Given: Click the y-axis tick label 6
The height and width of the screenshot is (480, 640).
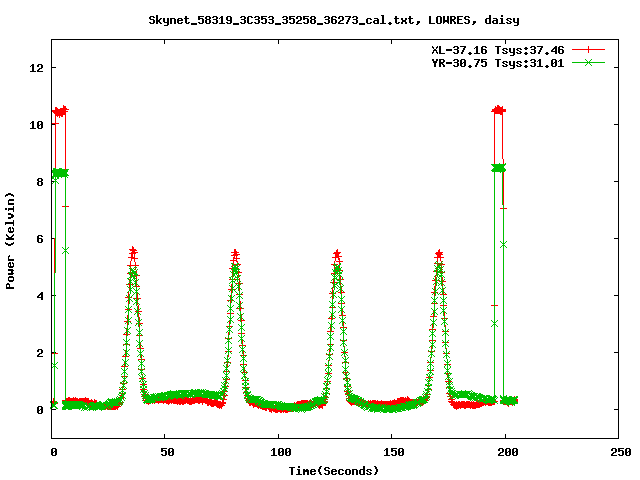Looking at the screenshot, I should 41,239.
